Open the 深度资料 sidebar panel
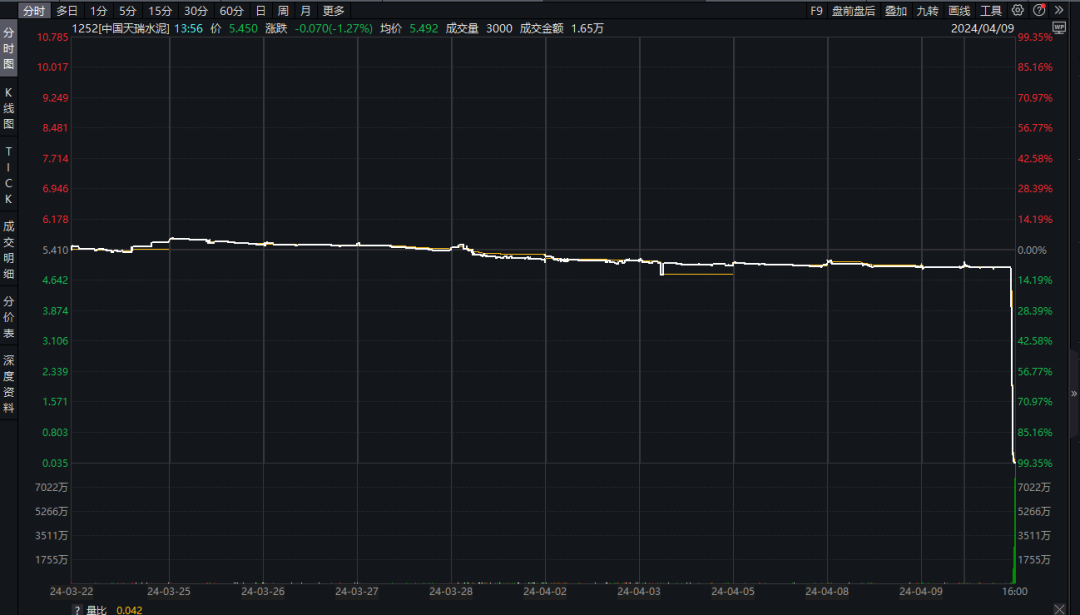The height and width of the screenshot is (615, 1080). [8, 384]
